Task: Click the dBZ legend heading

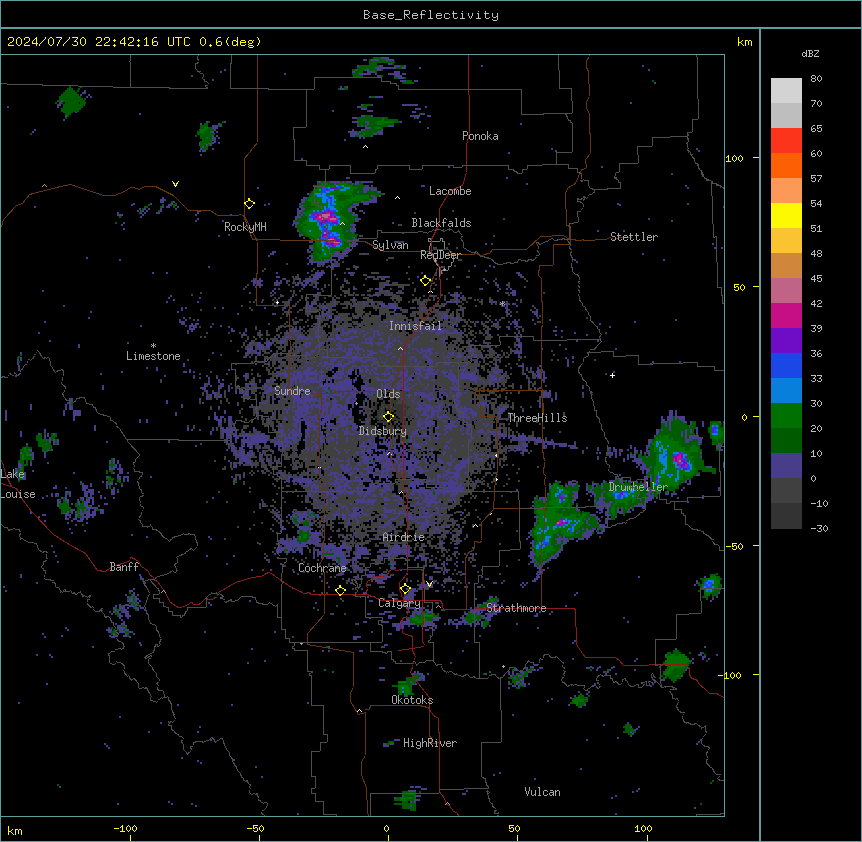Action: [810, 53]
